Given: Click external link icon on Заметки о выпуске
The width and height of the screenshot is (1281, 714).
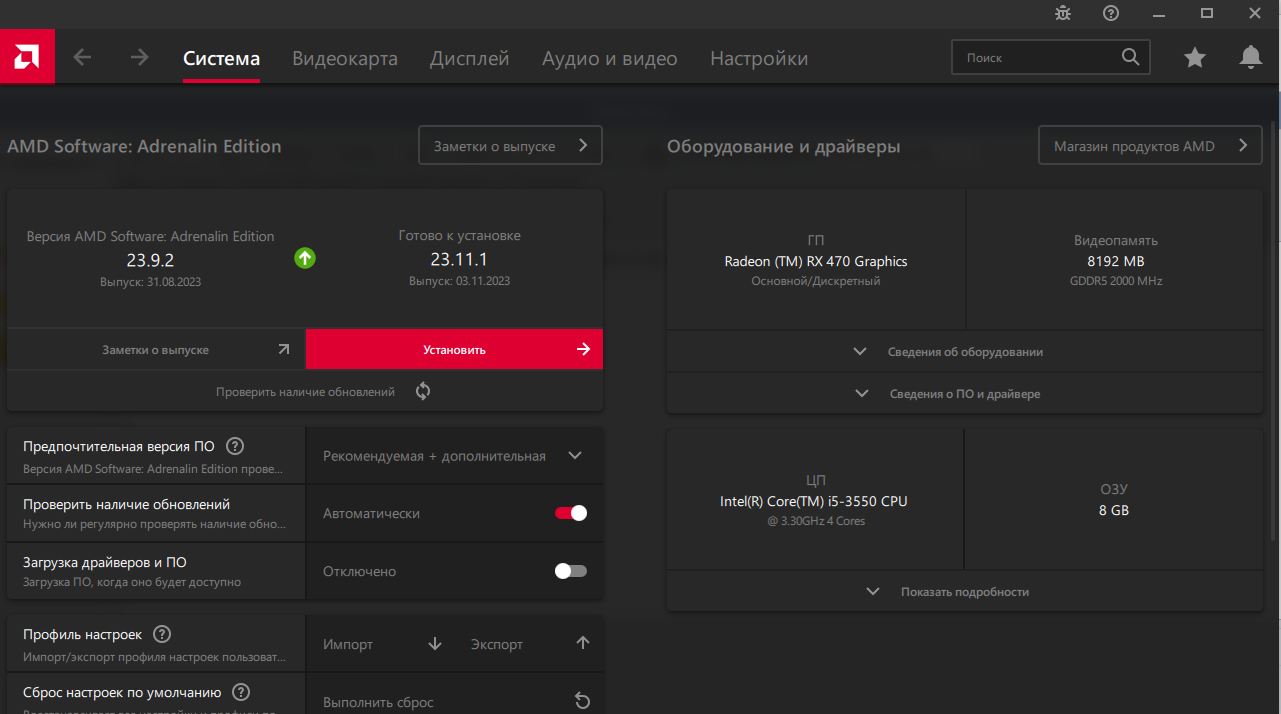Looking at the screenshot, I should 284,350.
